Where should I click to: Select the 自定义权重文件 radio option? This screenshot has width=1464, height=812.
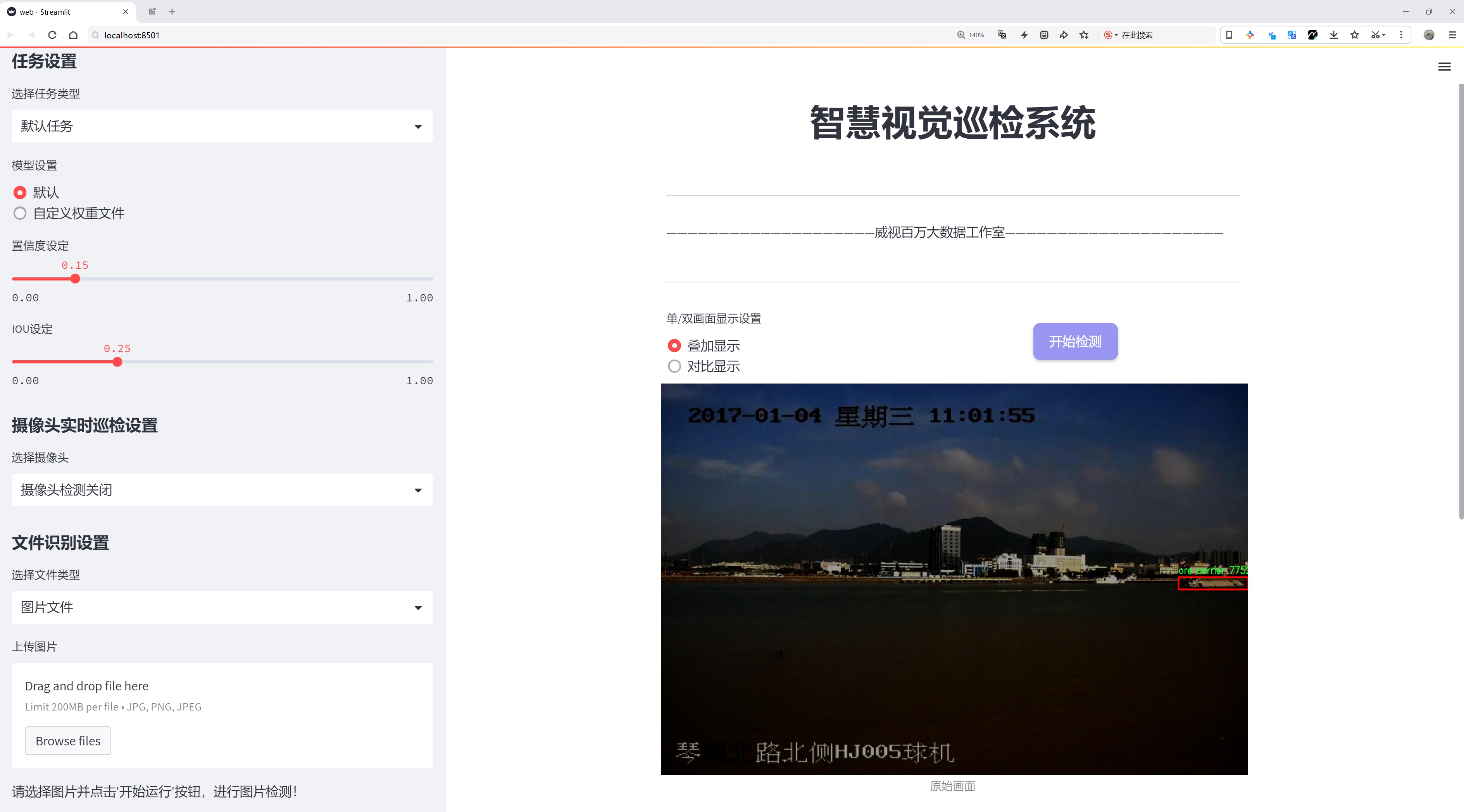pyautogui.click(x=20, y=213)
